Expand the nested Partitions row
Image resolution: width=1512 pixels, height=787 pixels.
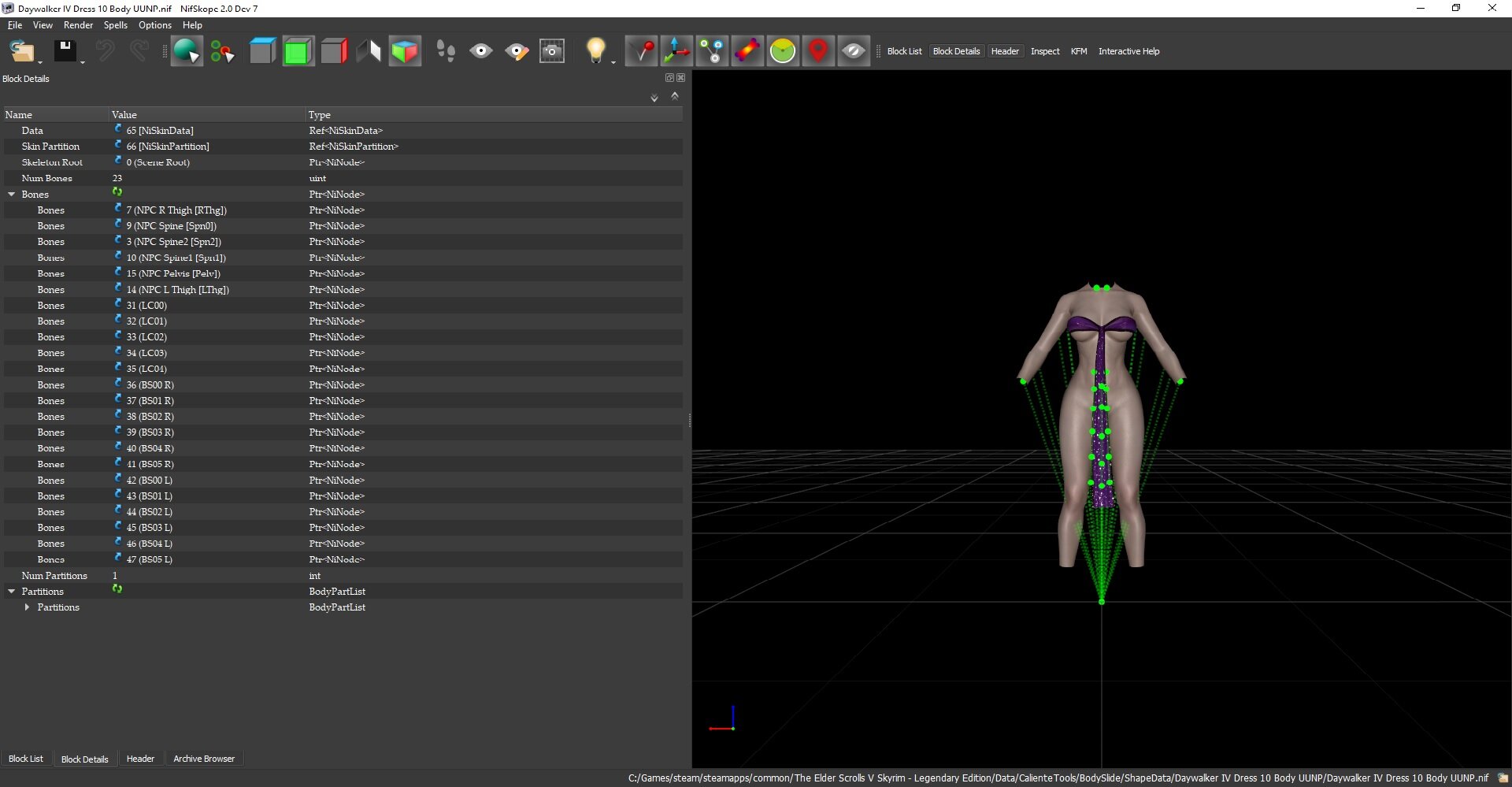27,607
